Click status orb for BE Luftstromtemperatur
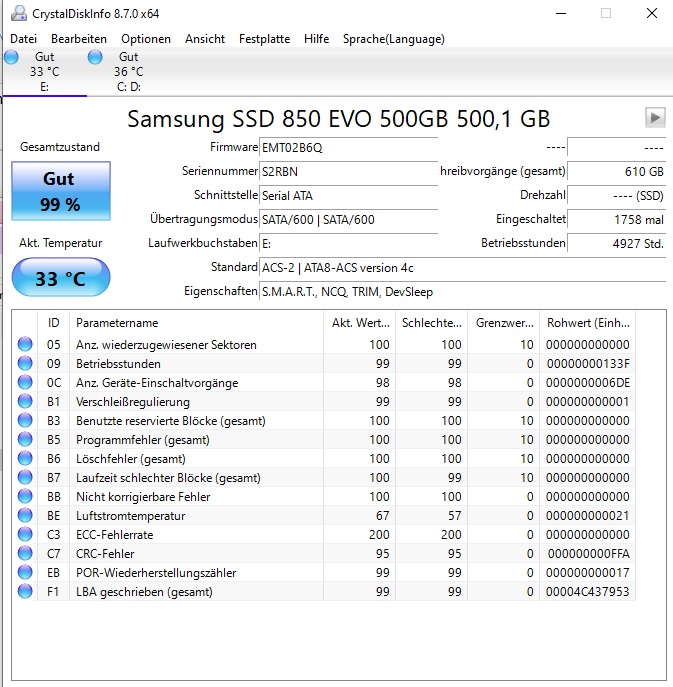 25,515
